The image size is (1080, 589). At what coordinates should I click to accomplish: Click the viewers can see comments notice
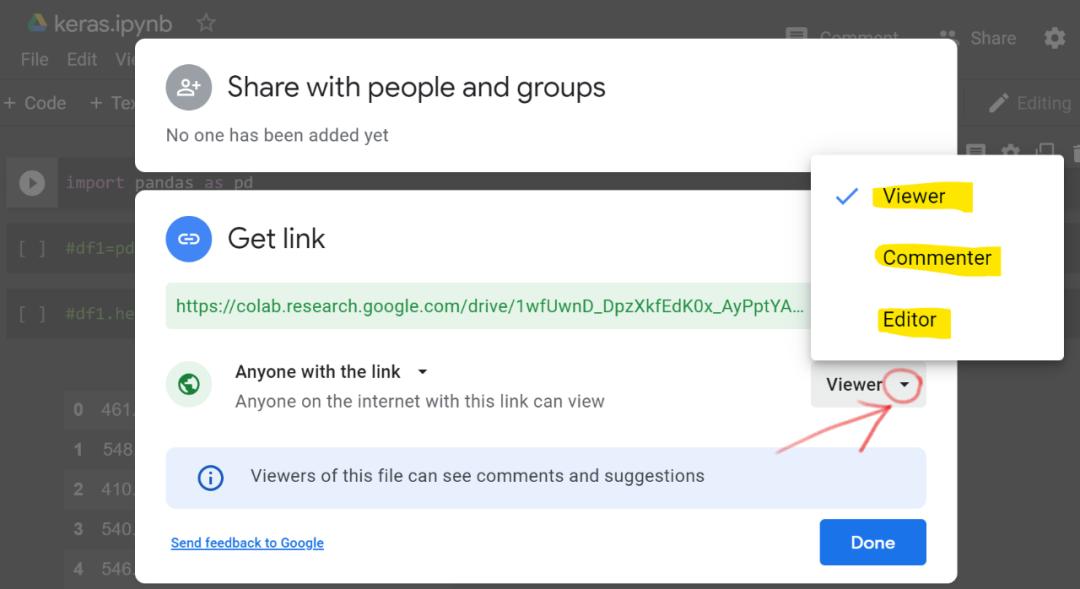(x=546, y=477)
